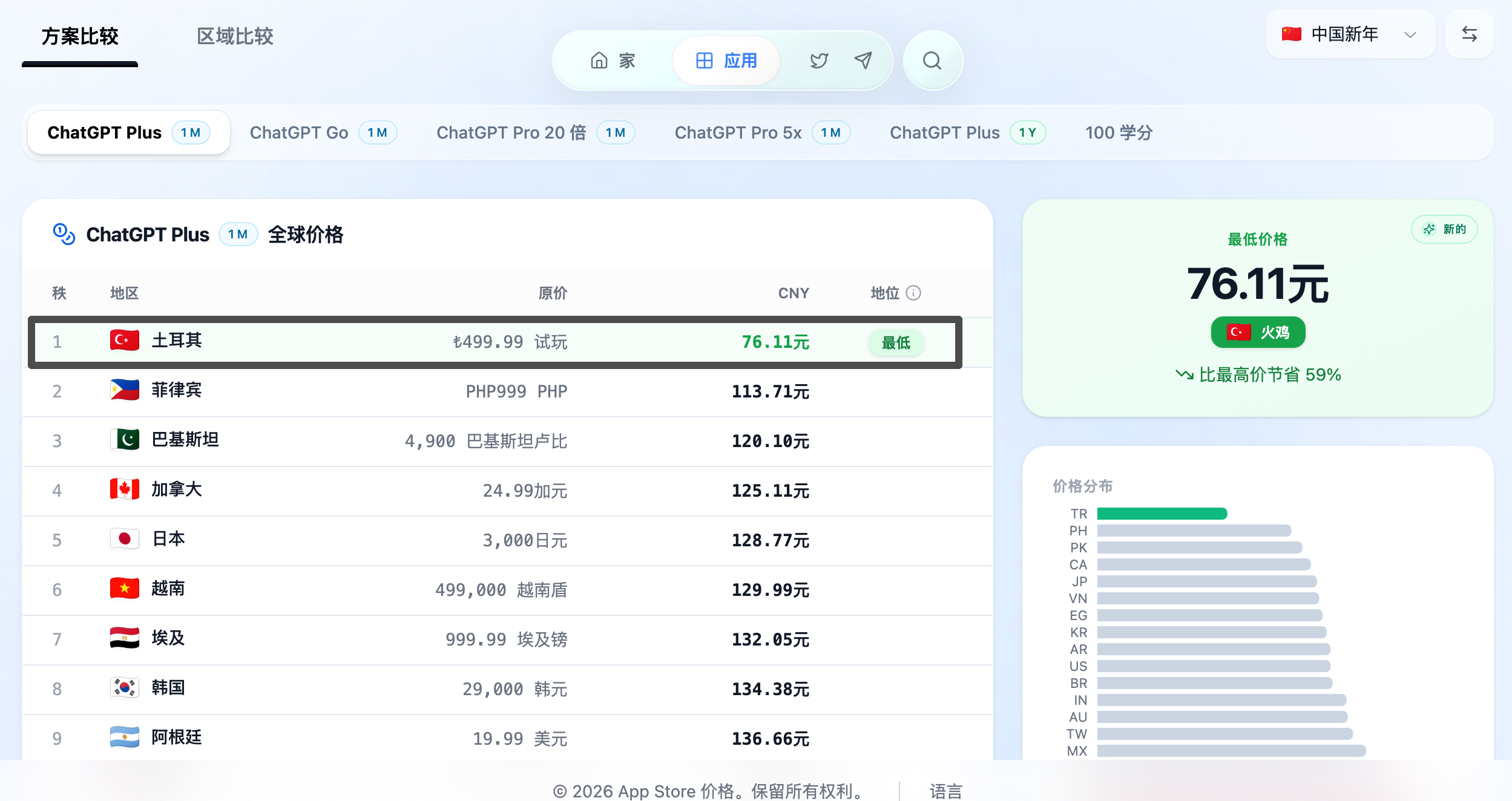This screenshot has width=1512, height=801.
Task: Select ChatGPT Pro 5x plan tab
Action: (762, 132)
